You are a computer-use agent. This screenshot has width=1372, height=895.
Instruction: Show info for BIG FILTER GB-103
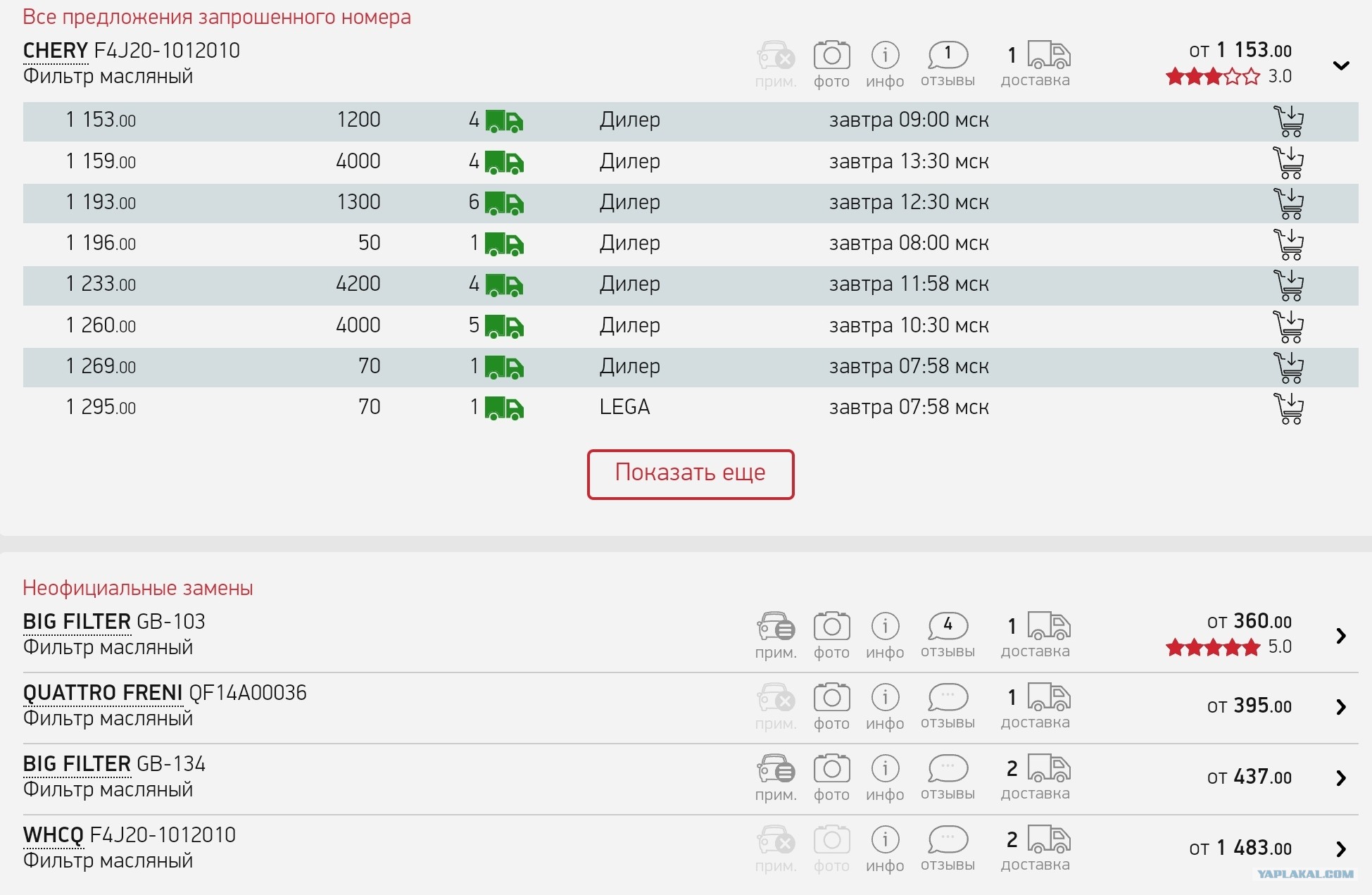[x=885, y=636]
